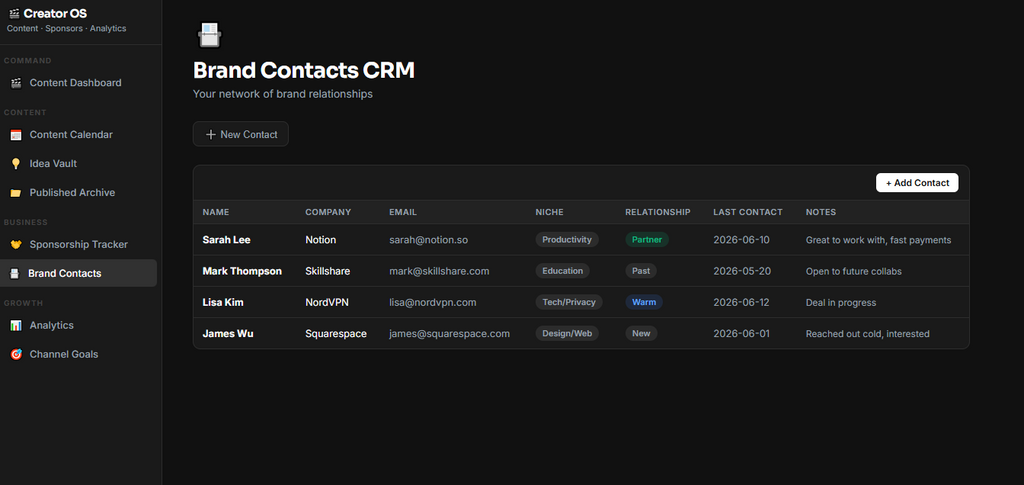Image resolution: width=1024 pixels, height=485 pixels.
Task: Click last contact date 2026-06-01
Action: [x=741, y=334]
